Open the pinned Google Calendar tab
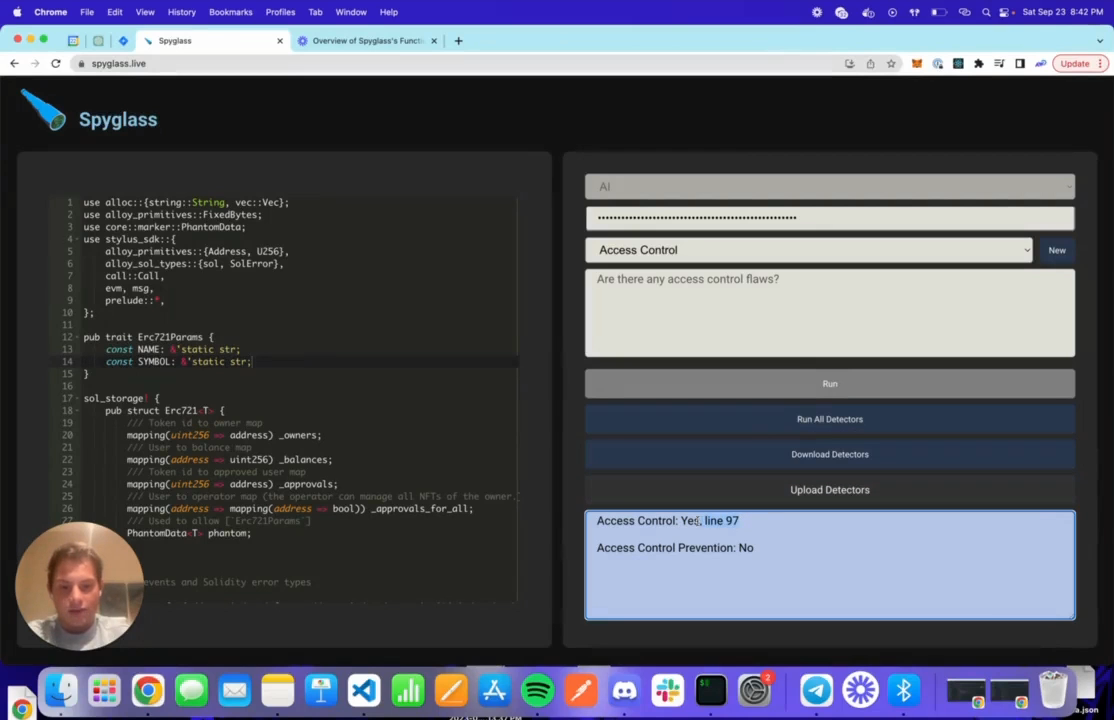 tap(73, 41)
